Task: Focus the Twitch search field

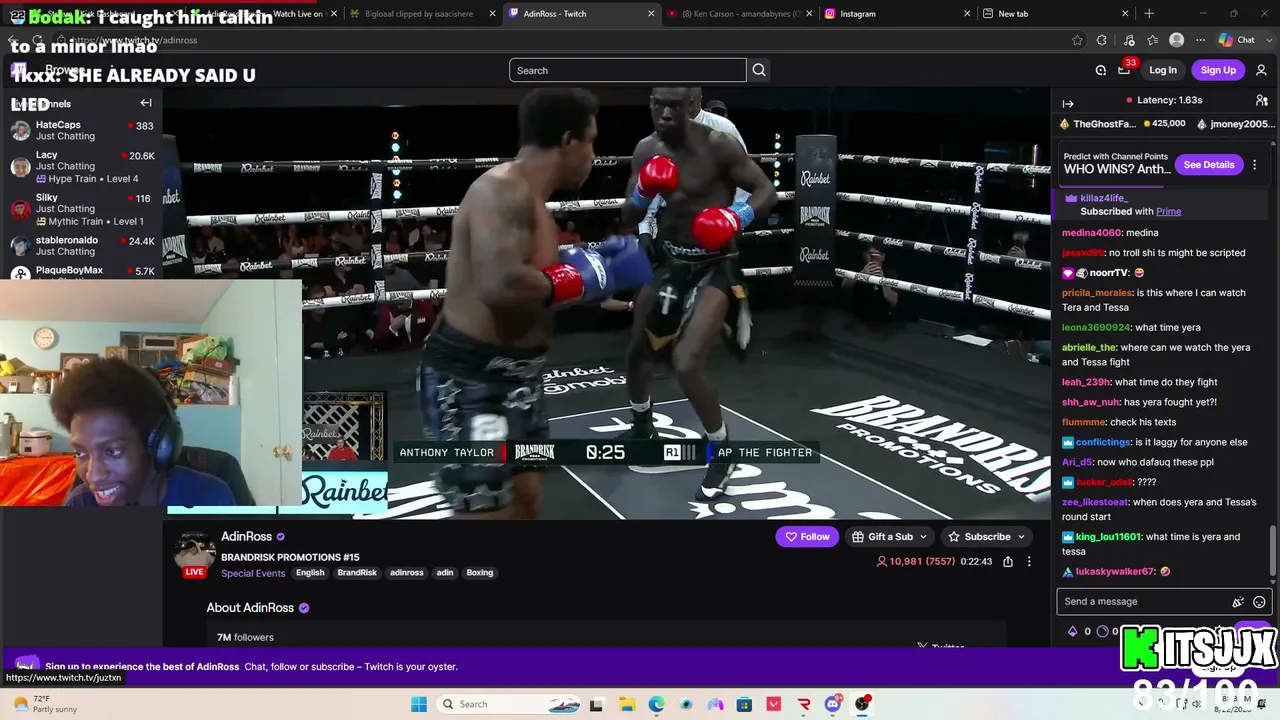Action: click(628, 70)
